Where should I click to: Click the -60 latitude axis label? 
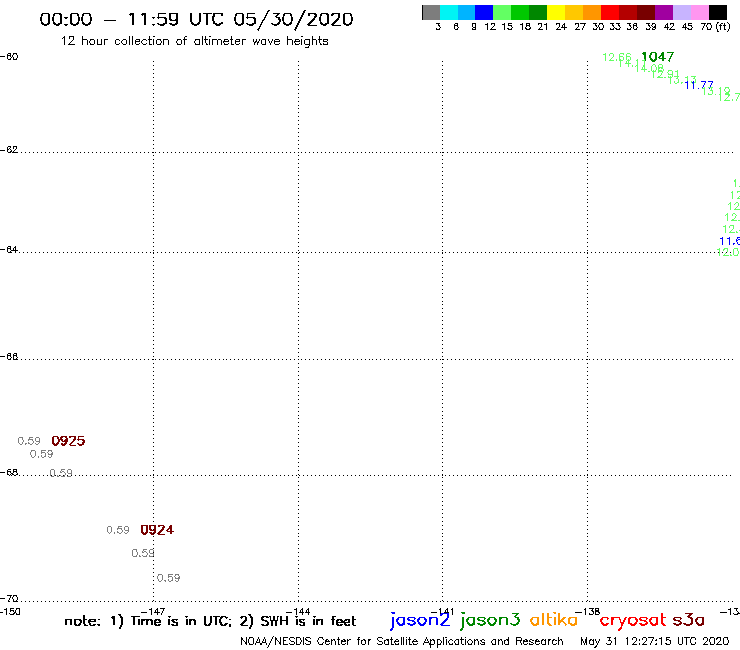pyautogui.click(x=9, y=57)
